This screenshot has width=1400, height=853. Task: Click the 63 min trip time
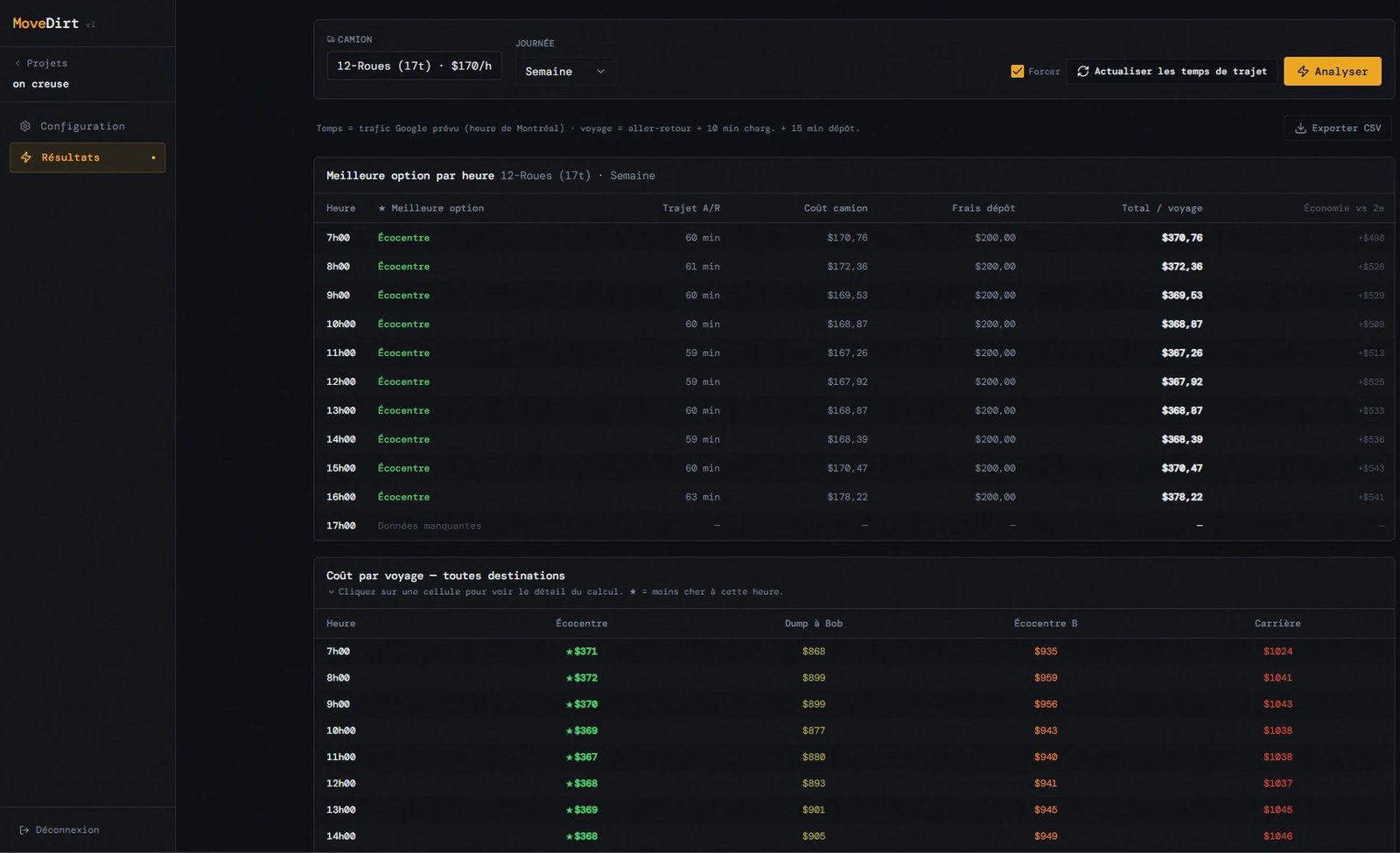tap(703, 497)
